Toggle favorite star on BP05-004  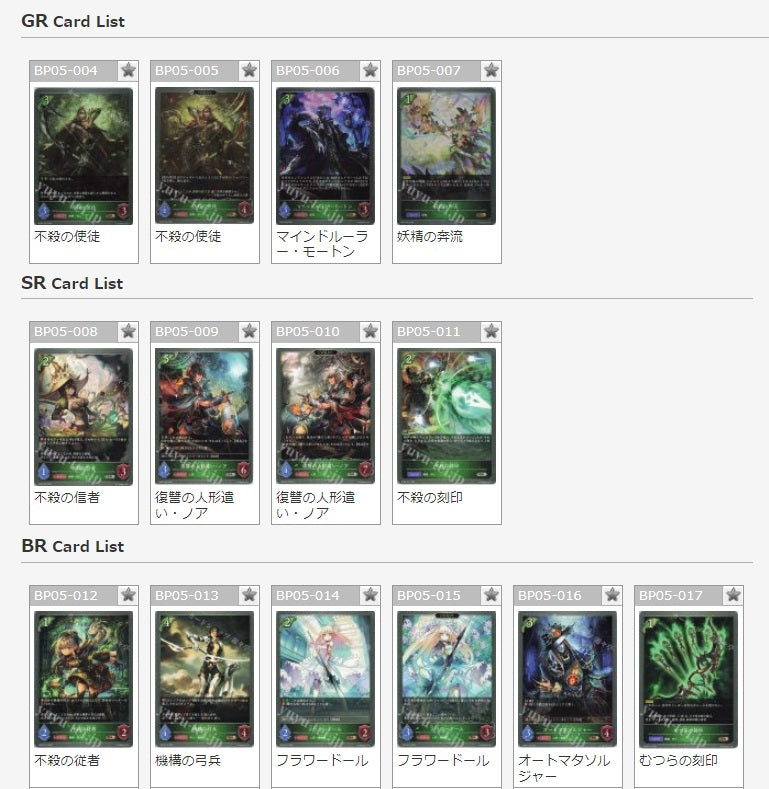(128, 70)
